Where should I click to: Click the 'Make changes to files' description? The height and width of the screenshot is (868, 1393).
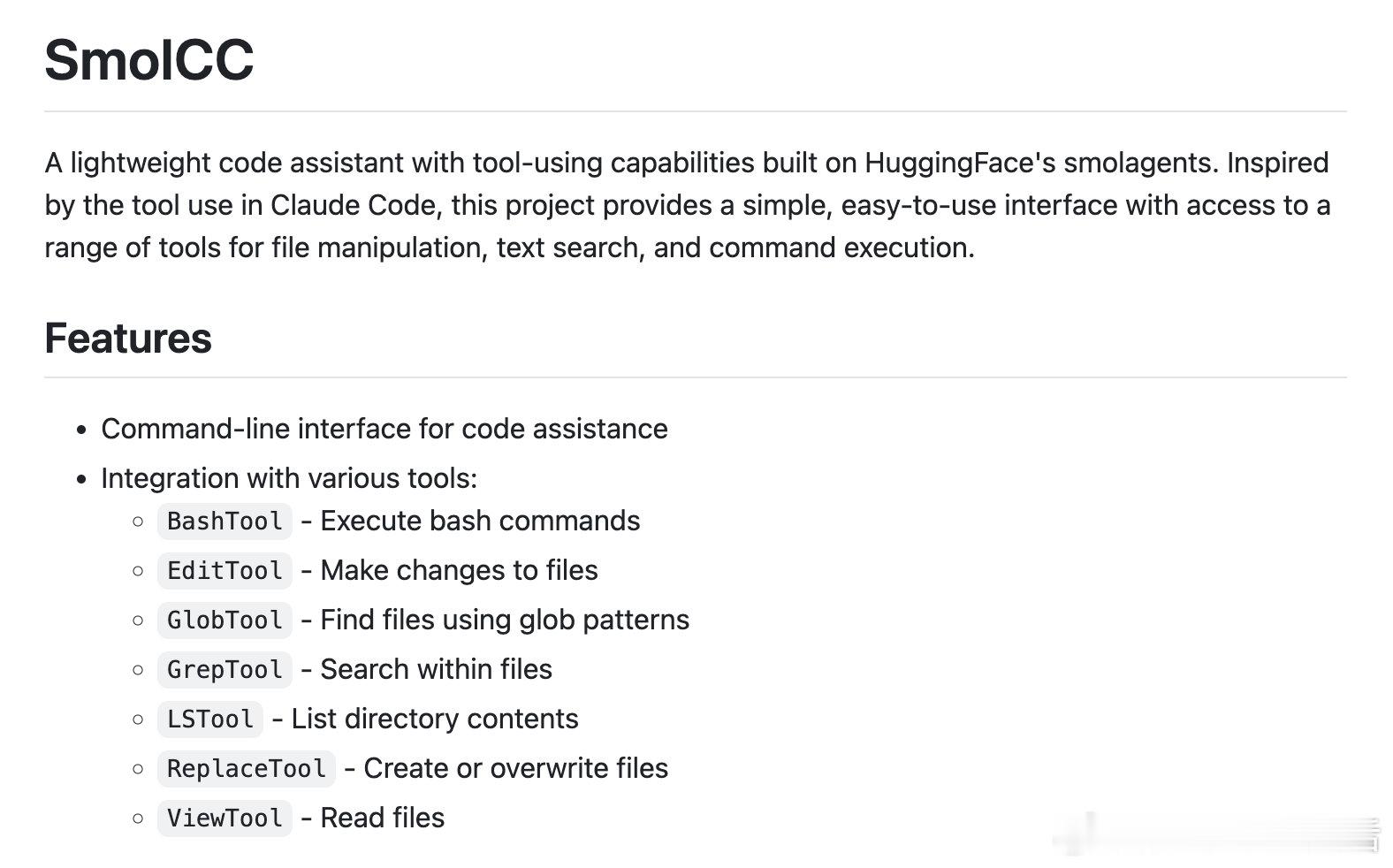(459, 570)
